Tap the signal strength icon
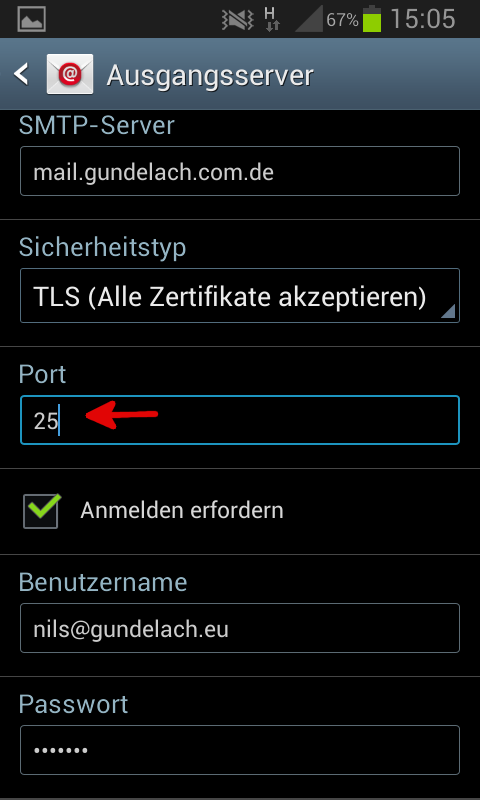 [x=309, y=20]
